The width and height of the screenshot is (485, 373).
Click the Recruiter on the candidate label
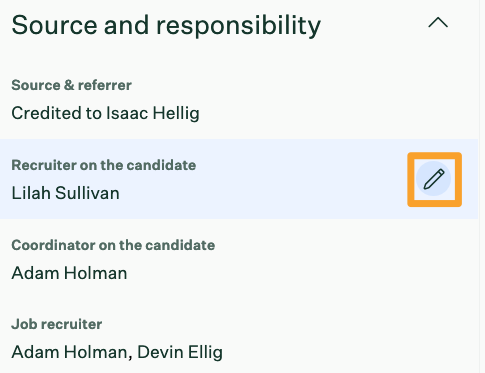tap(104, 165)
